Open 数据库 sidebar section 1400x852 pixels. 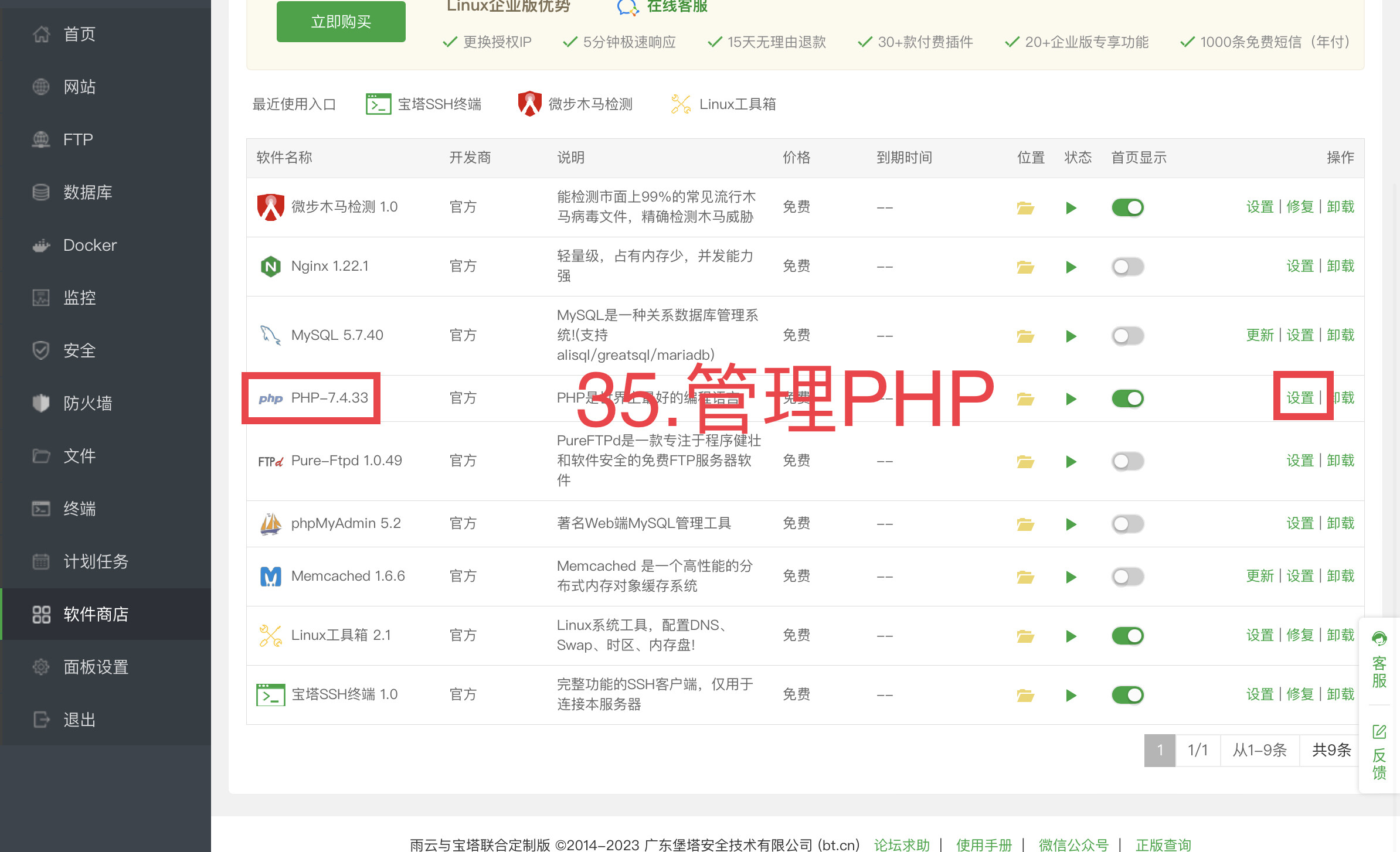pyautogui.click(x=106, y=192)
